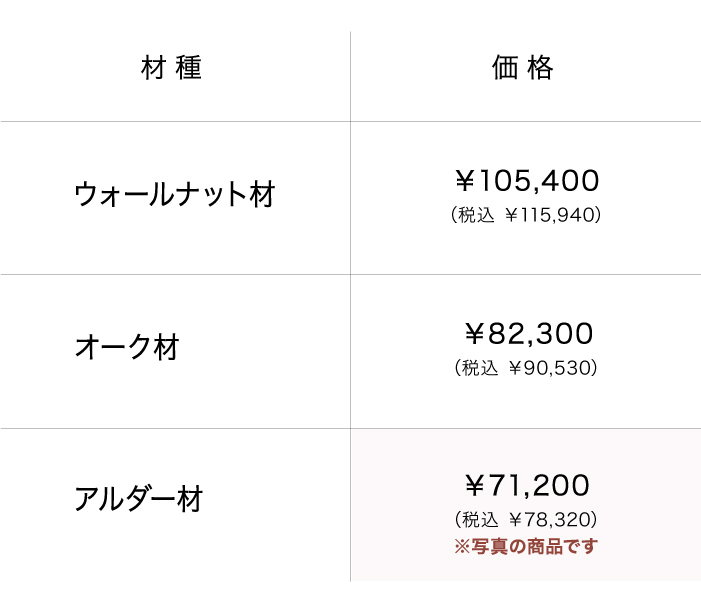Viewport: 701px width, 610px height.
Task: Click the yen sign before 82,300
Action: [x=476, y=334]
